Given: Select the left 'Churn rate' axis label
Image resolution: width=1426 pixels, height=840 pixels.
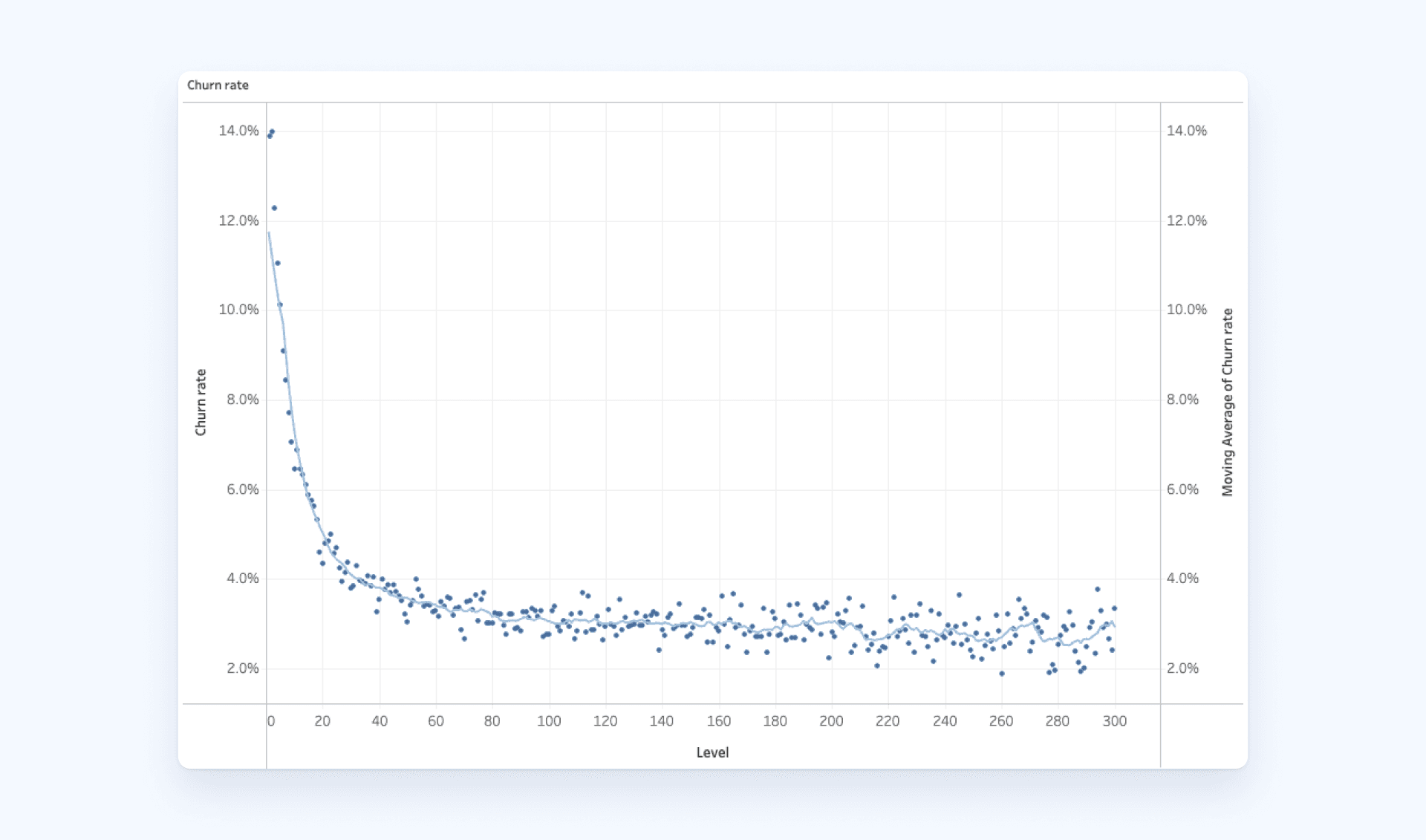Looking at the screenshot, I should pyautogui.click(x=201, y=402).
